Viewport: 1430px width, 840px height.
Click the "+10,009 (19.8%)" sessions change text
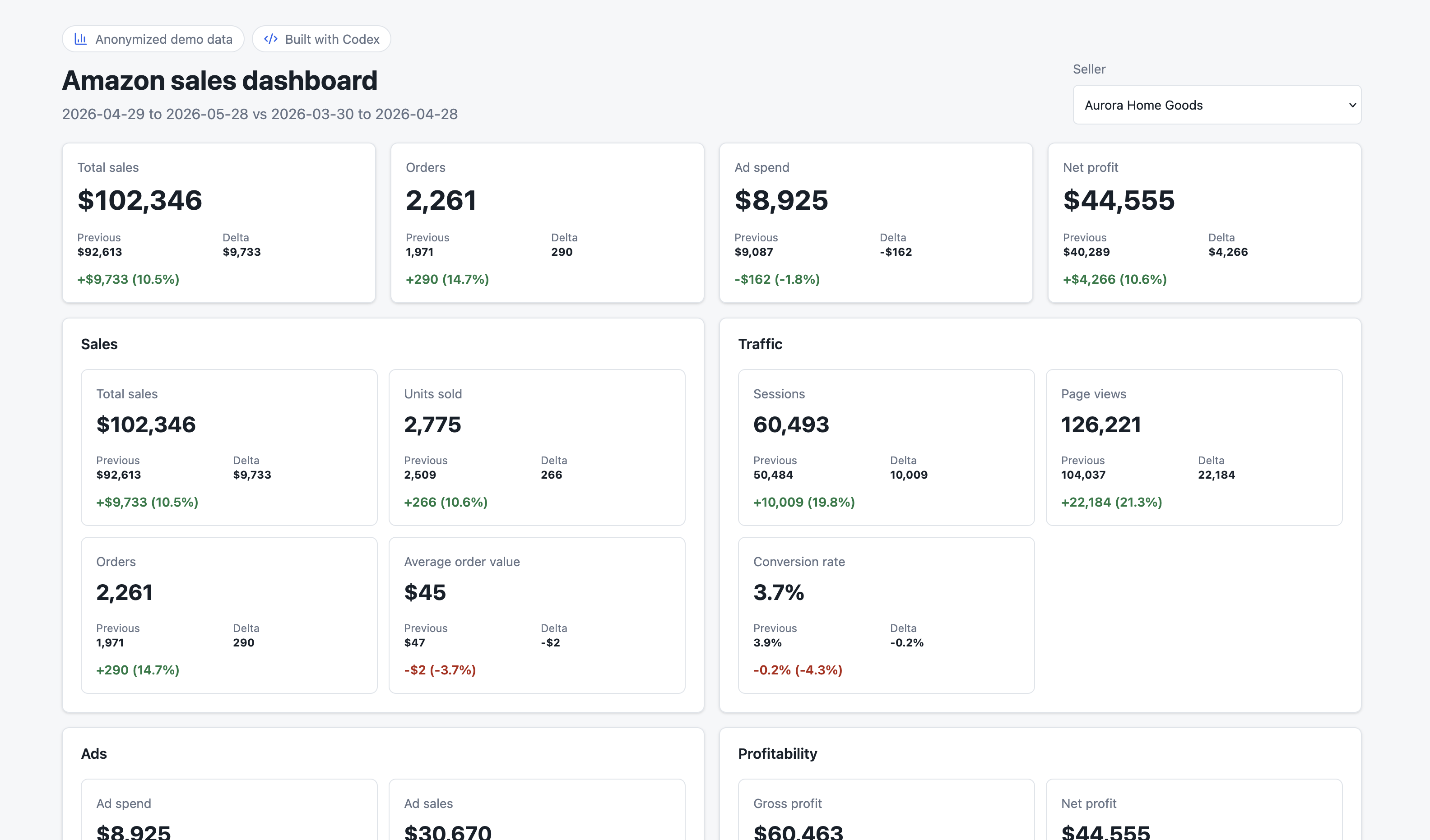804,502
